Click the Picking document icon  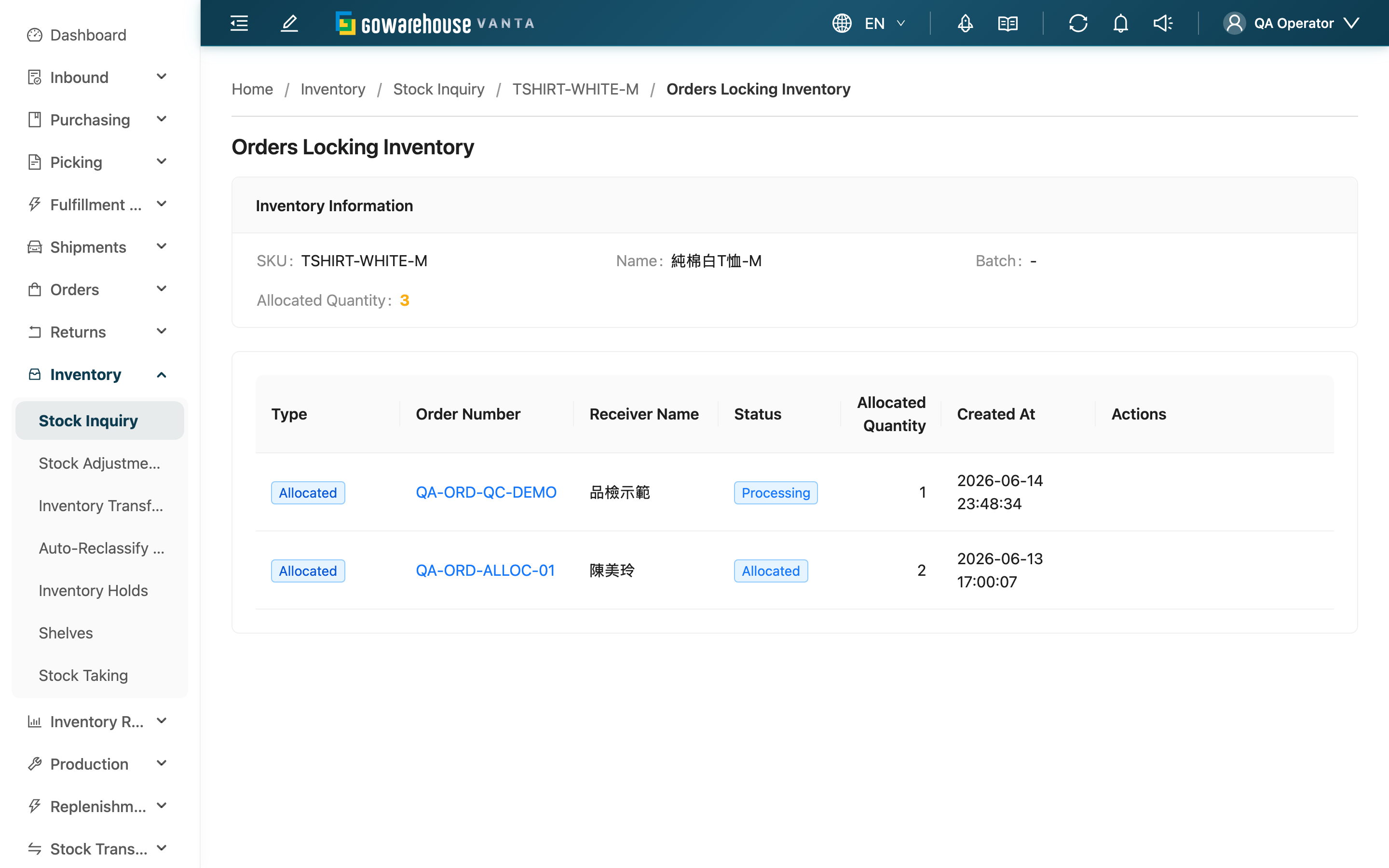click(34, 162)
